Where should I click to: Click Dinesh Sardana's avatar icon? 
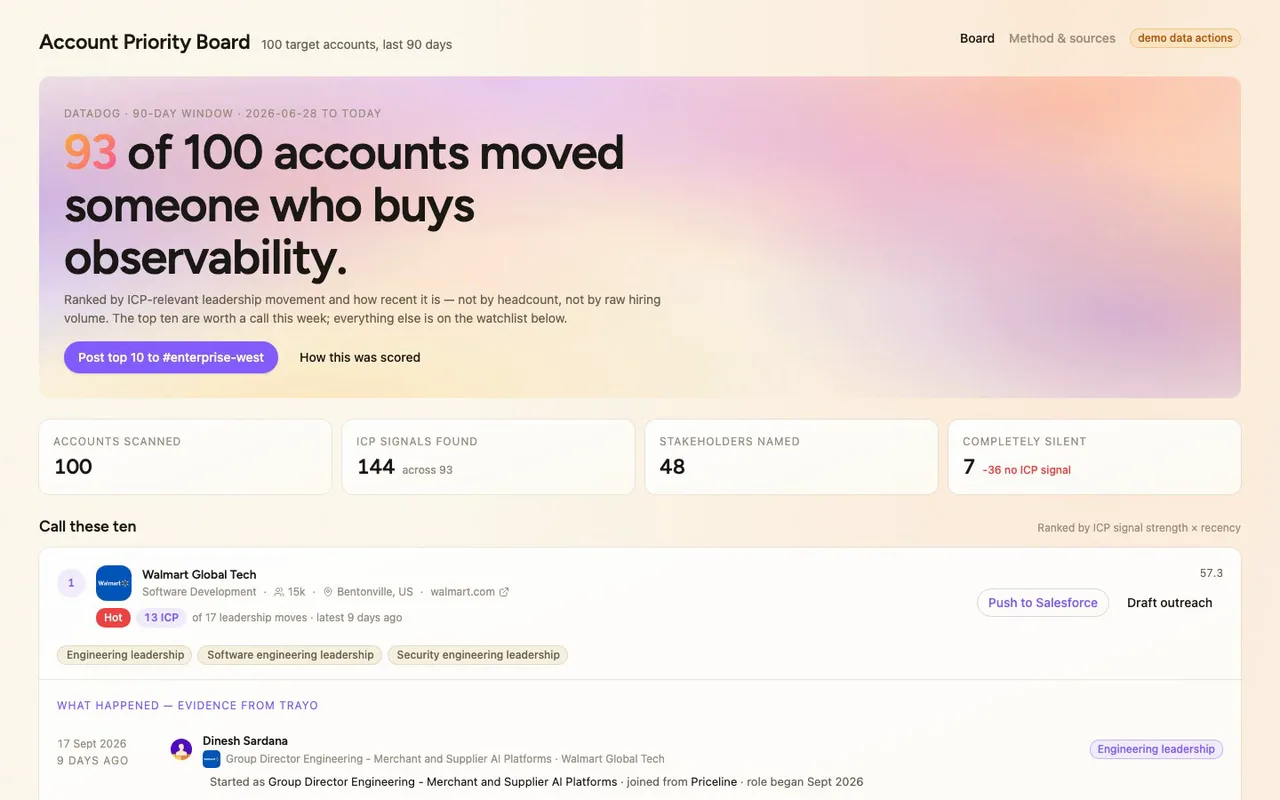[181, 749]
